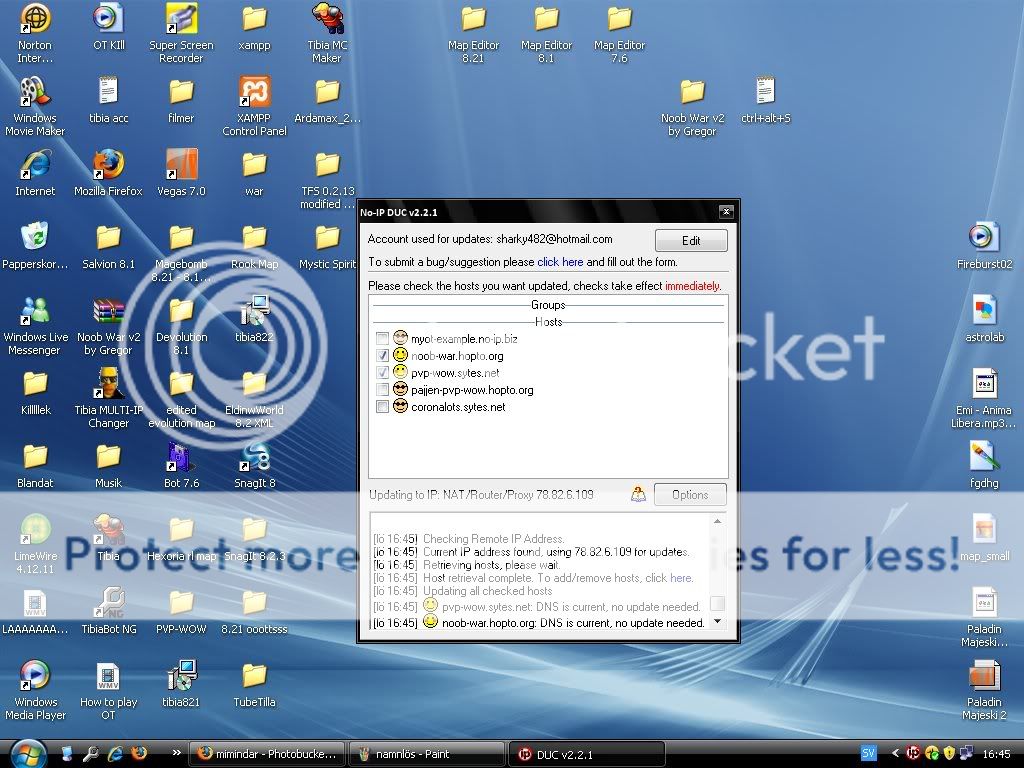Check the myot-example.no-ip.biz host checkbox
Screen dimensions: 1024x768
coord(382,338)
